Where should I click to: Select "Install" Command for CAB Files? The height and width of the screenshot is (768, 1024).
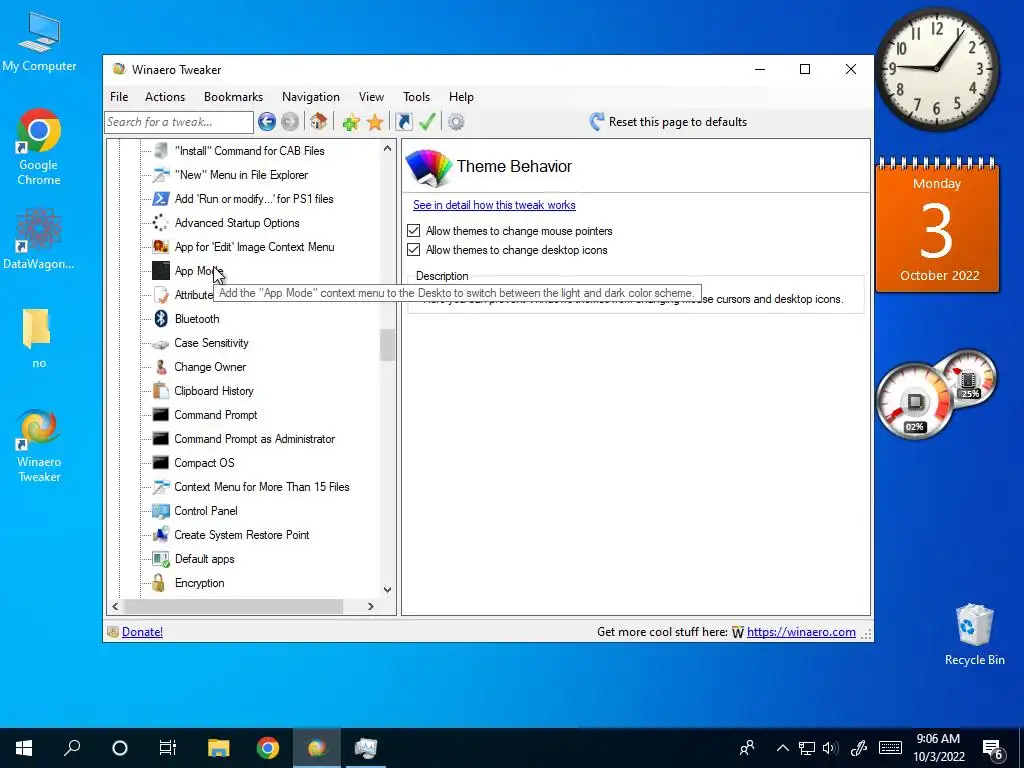pos(249,151)
